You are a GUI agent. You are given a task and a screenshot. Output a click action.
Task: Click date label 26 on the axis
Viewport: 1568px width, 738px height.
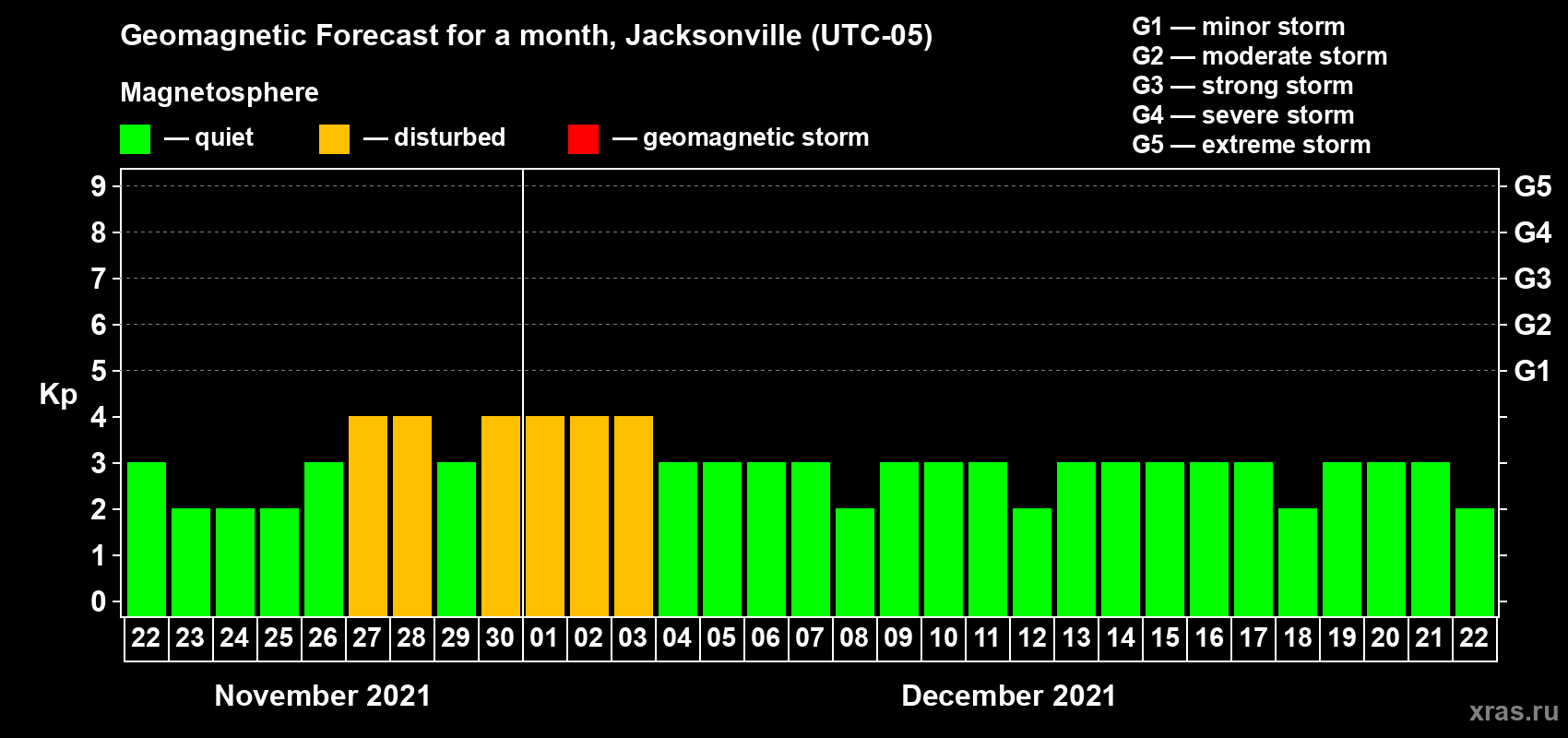click(x=323, y=637)
